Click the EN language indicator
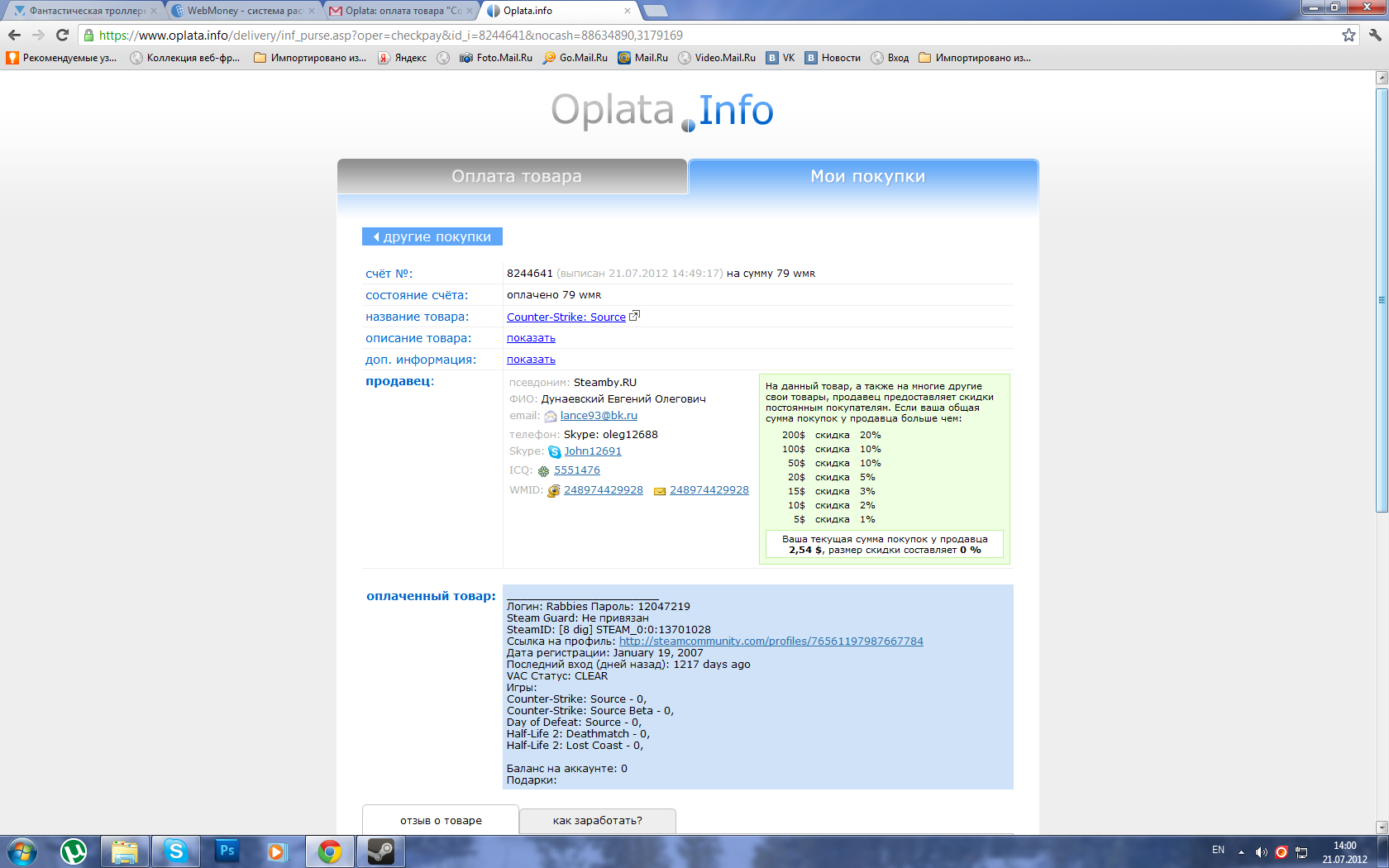Image resolution: width=1389 pixels, height=868 pixels. [1218, 850]
